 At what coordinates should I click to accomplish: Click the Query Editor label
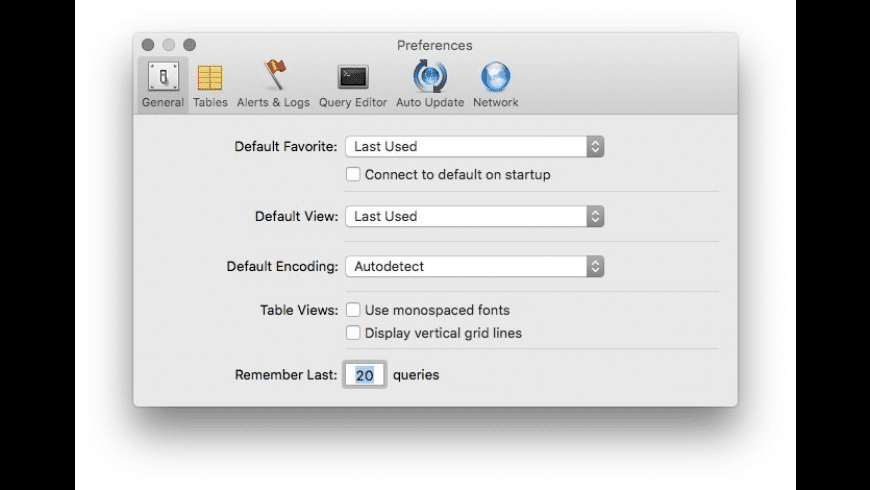click(352, 102)
